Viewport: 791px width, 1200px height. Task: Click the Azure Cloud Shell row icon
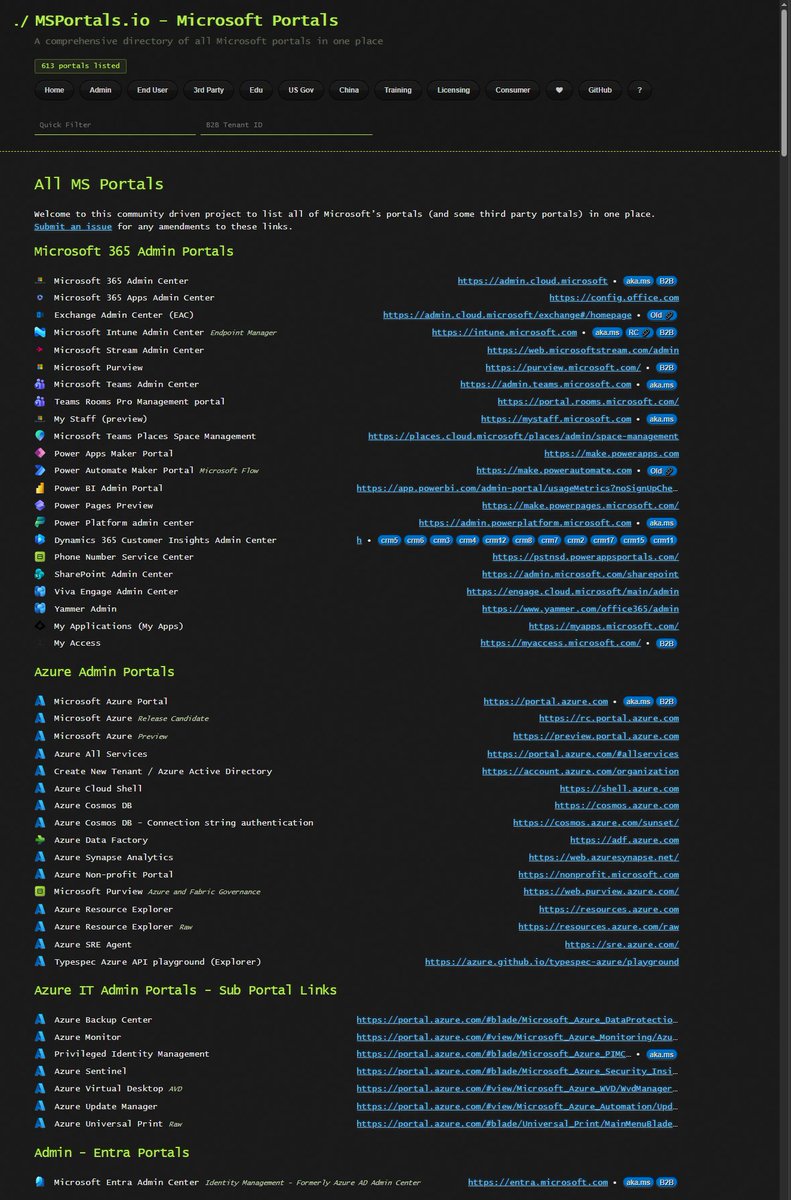[x=40, y=788]
